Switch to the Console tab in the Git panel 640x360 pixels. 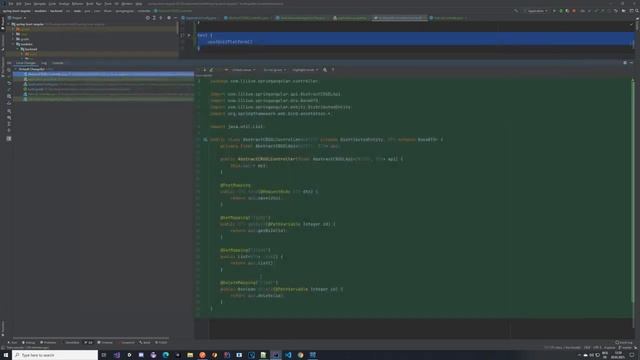pyautogui.click(x=58, y=63)
